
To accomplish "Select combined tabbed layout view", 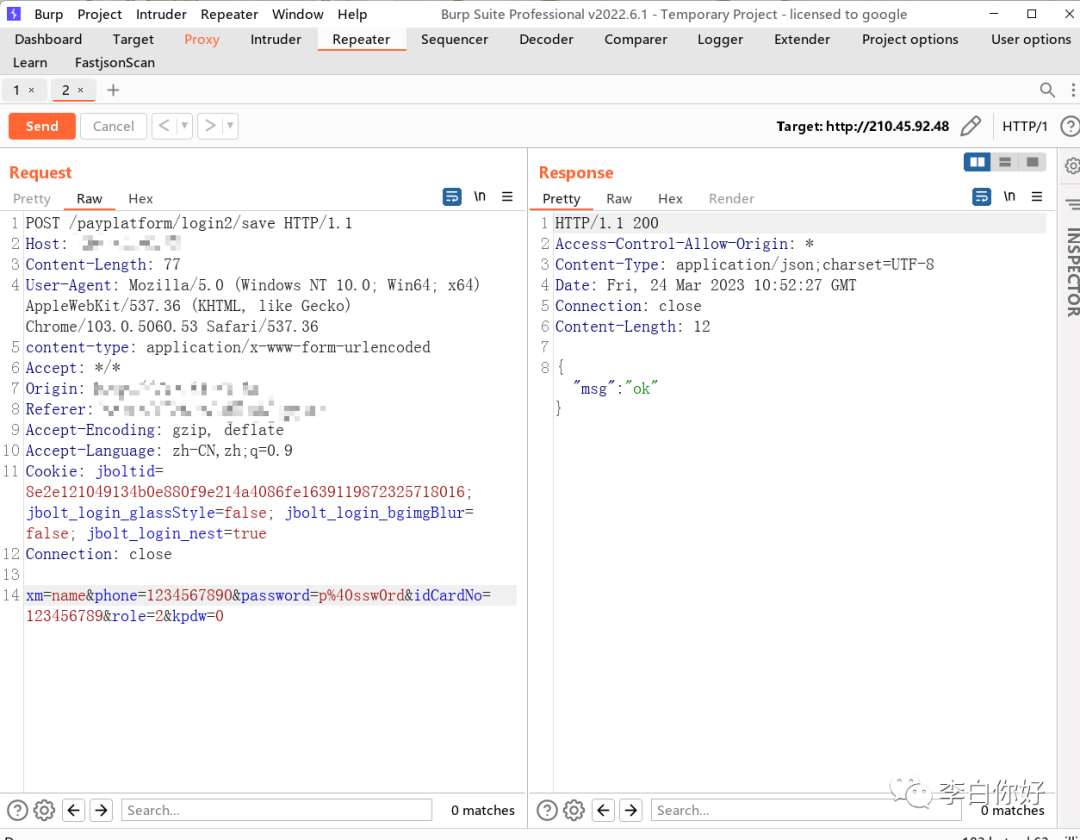I will point(1032,162).
